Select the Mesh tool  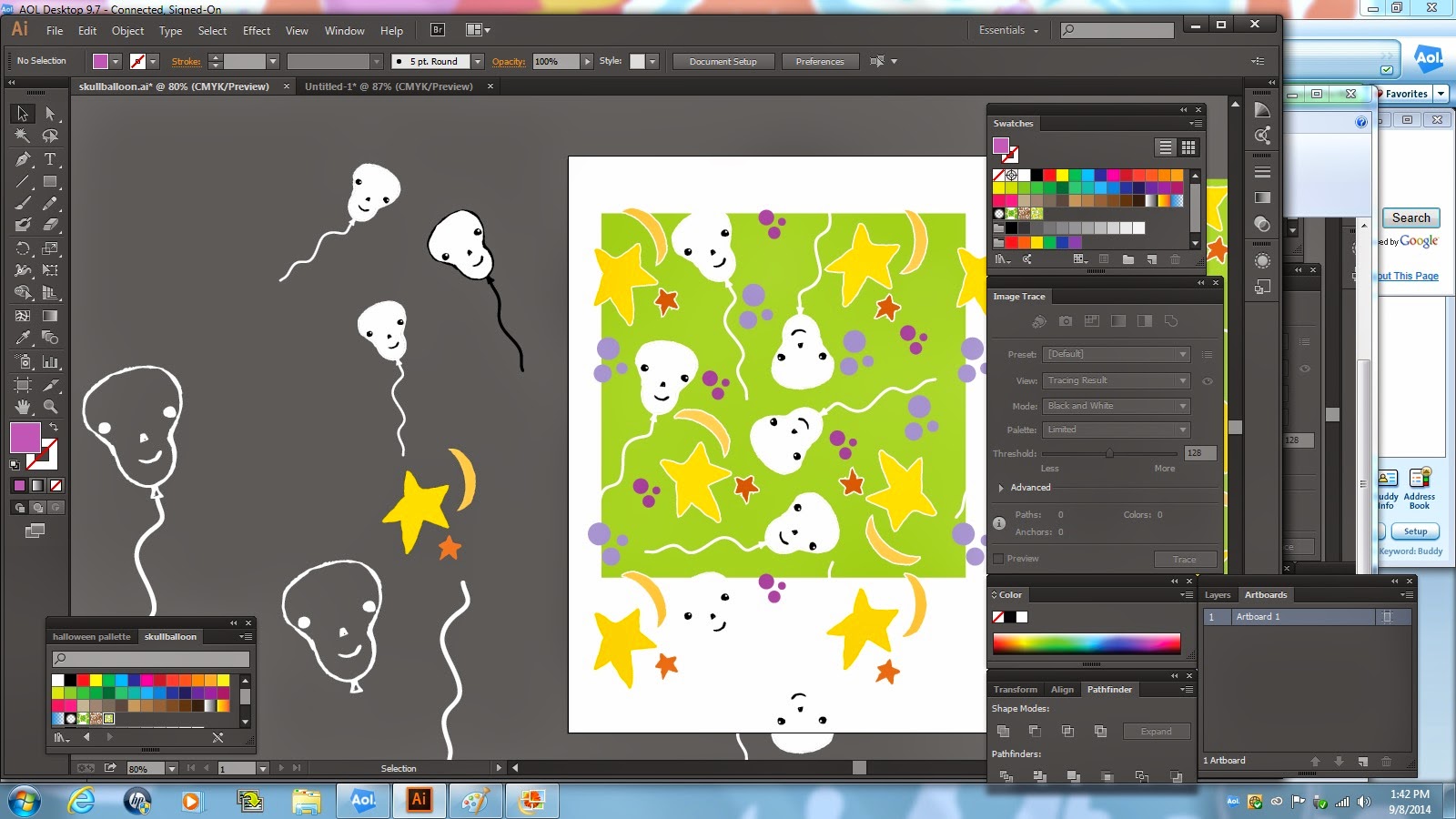[23, 316]
